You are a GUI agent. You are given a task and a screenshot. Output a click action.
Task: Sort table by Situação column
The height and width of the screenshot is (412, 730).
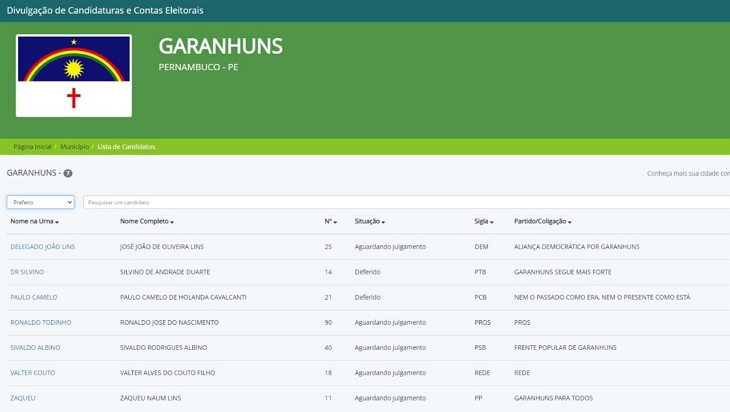tap(369, 221)
